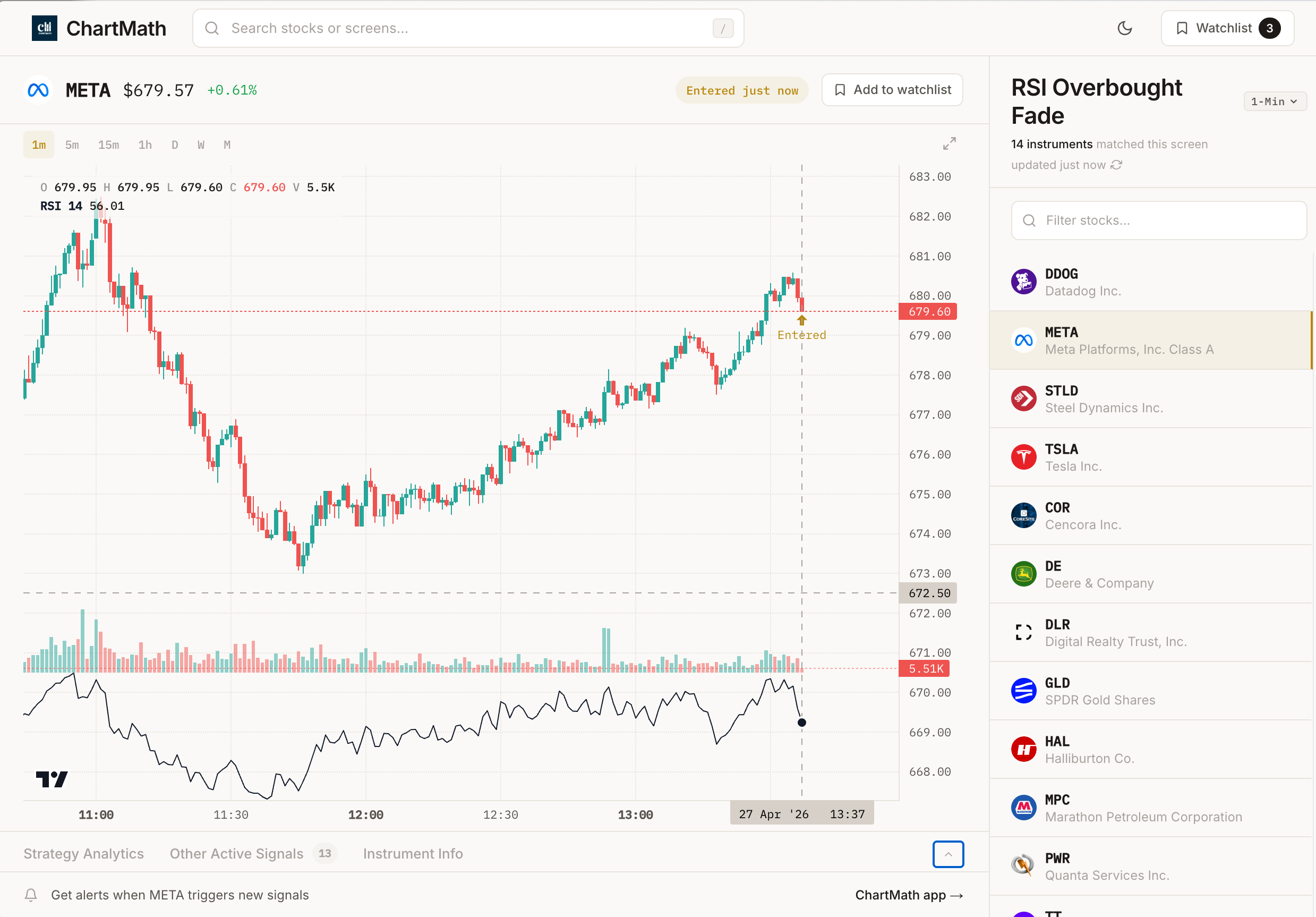Image resolution: width=1316 pixels, height=917 pixels.
Task: Switch to the Other Active Signals tab
Action: pyautogui.click(x=236, y=853)
